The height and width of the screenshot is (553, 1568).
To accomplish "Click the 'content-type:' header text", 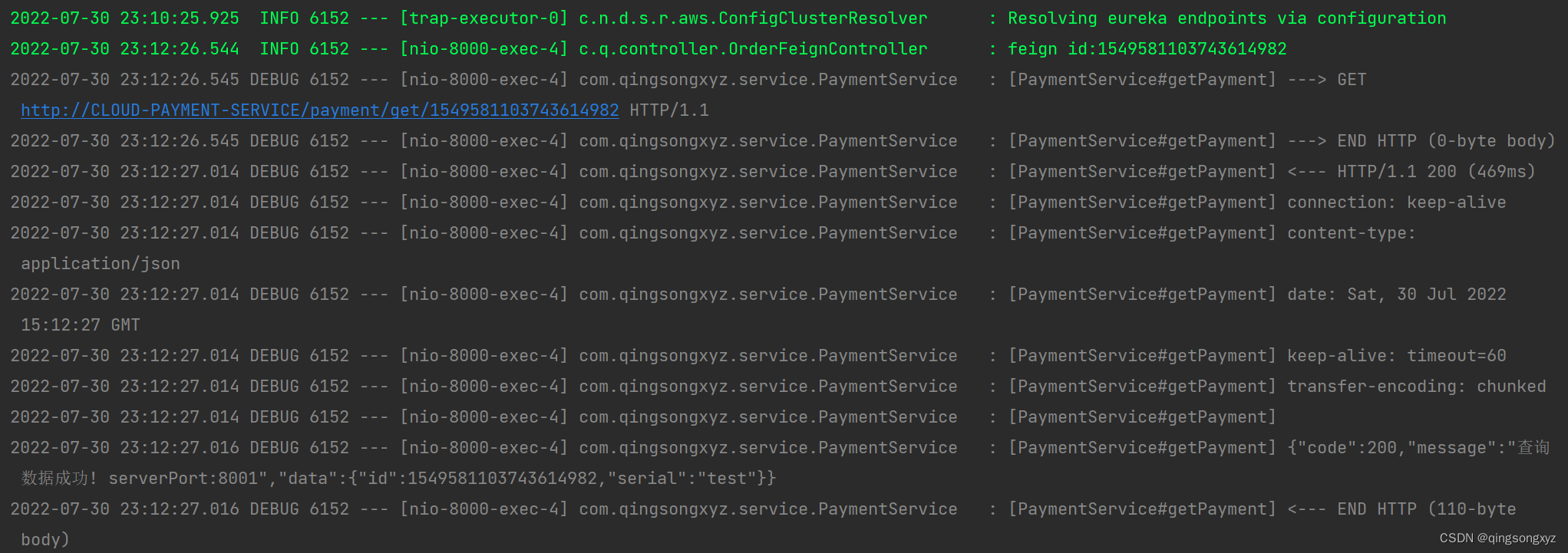I will click(x=1352, y=233).
